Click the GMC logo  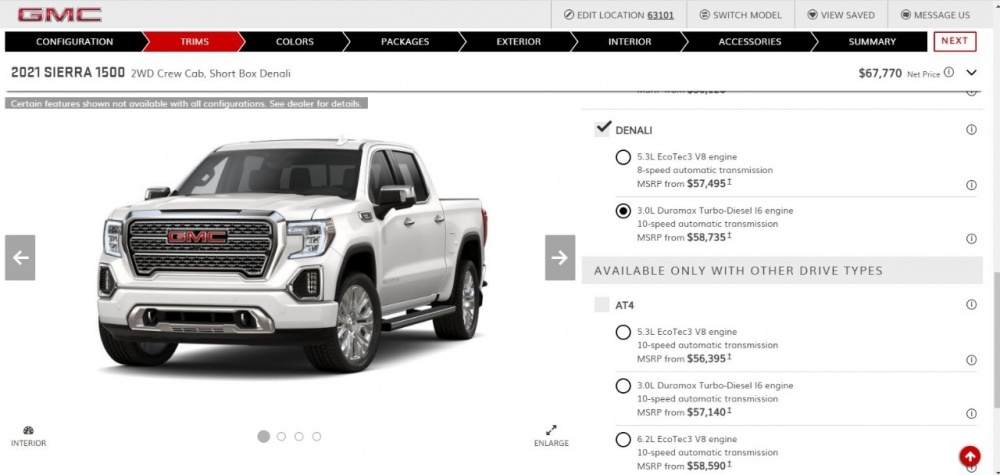click(59, 15)
